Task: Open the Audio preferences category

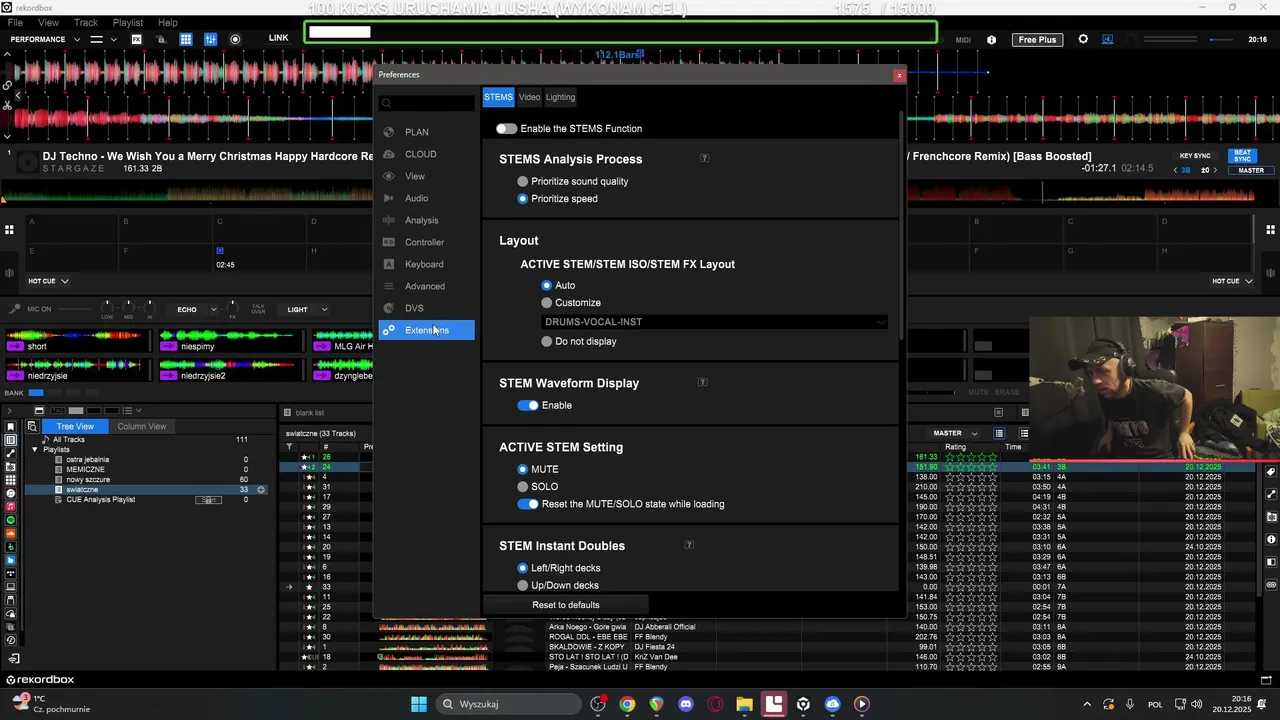Action: (427, 198)
